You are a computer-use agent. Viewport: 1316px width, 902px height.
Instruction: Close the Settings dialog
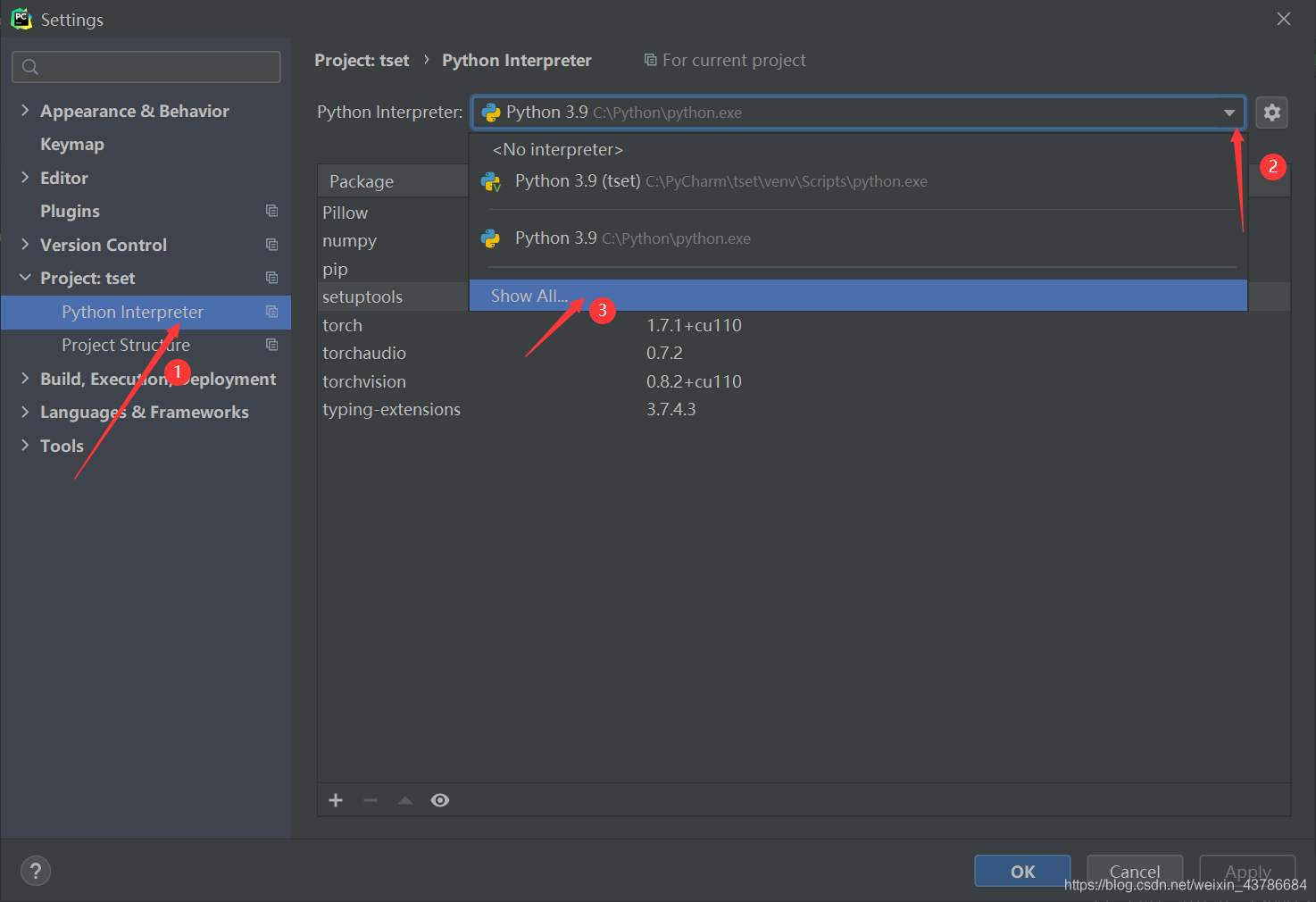click(1284, 19)
